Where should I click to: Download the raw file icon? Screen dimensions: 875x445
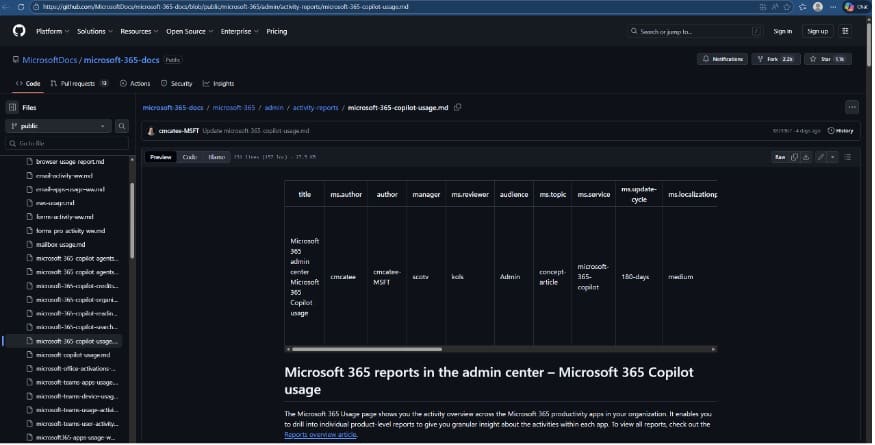806,157
